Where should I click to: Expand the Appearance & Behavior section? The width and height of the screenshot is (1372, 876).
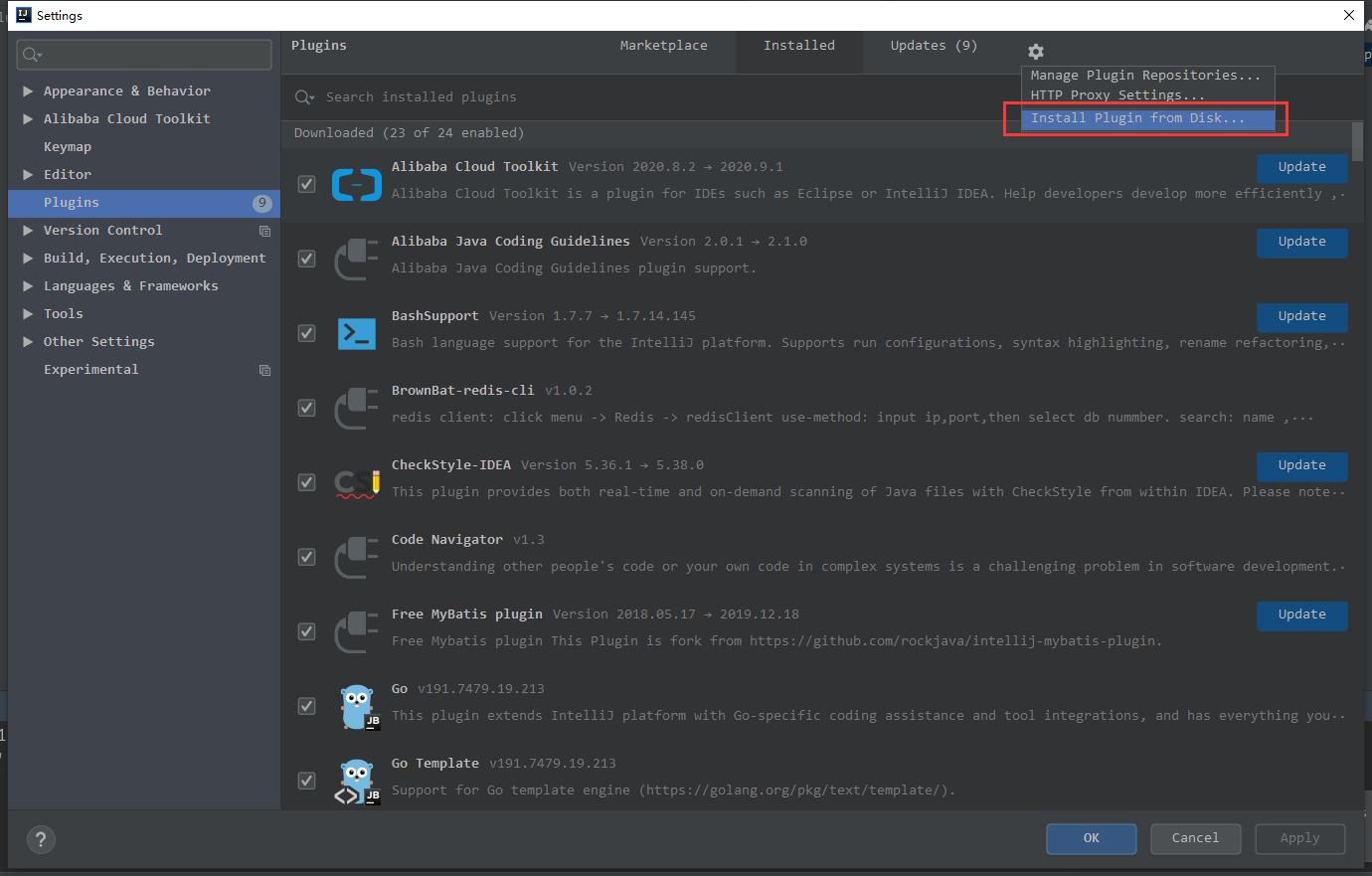coord(28,91)
